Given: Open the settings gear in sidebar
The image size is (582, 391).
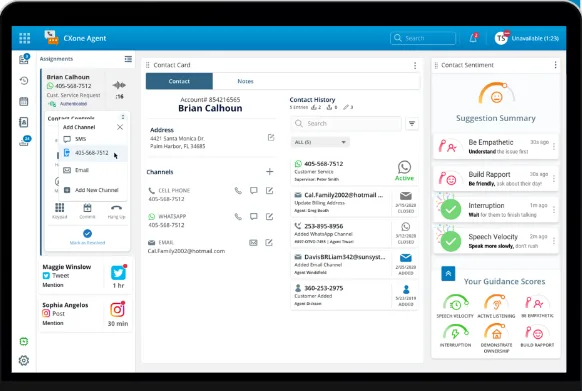Looking at the screenshot, I should point(24,360).
